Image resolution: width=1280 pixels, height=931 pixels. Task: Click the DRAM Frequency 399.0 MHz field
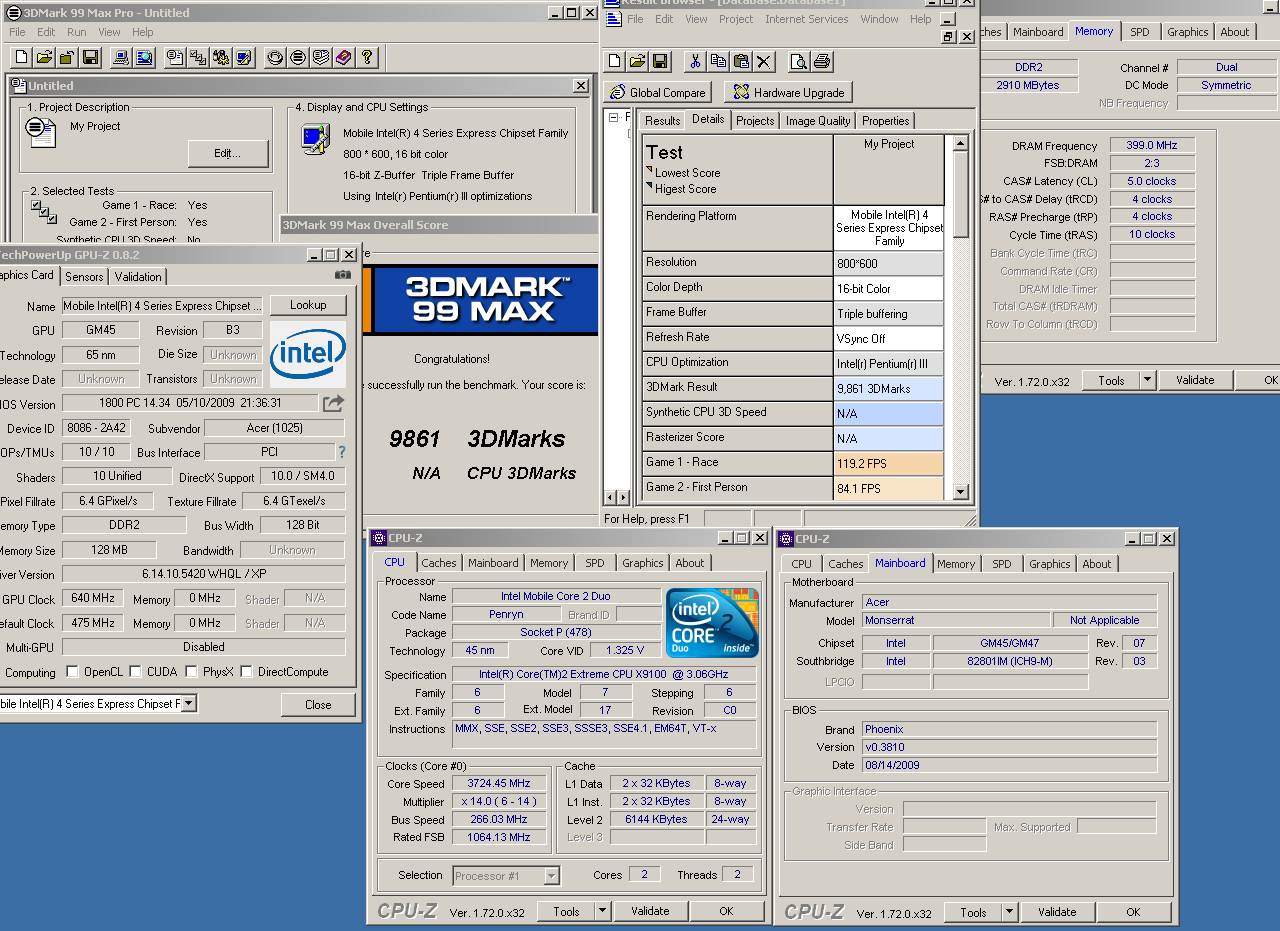click(1151, 145)
